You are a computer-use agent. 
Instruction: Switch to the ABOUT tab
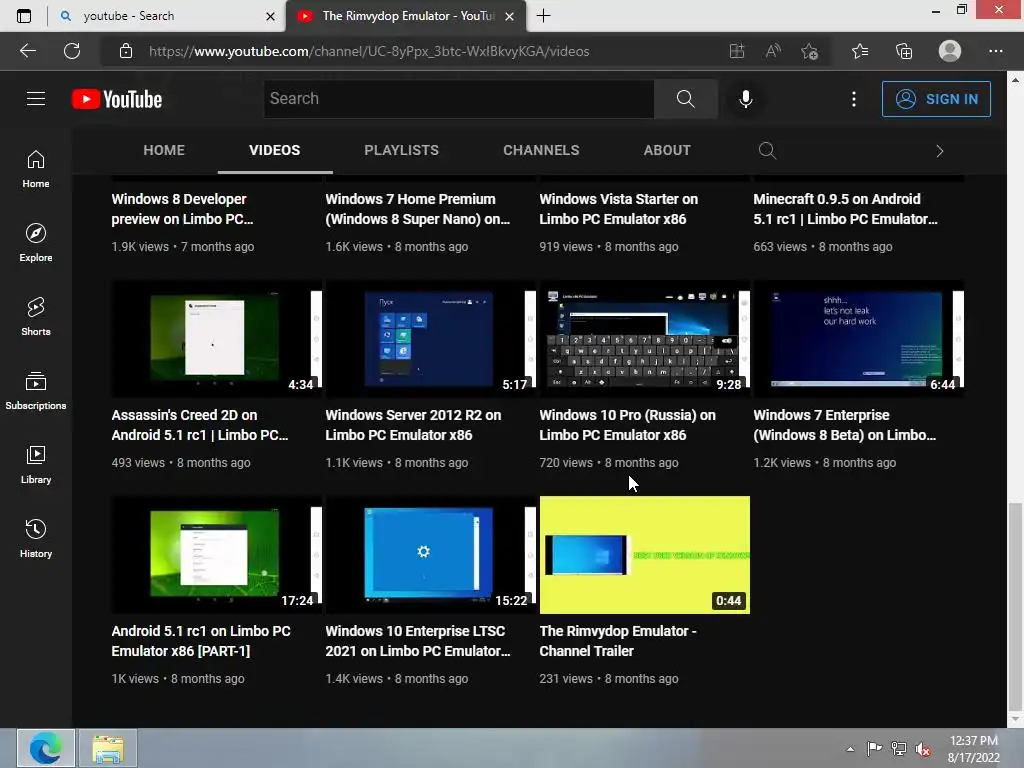tap(667, 150)
